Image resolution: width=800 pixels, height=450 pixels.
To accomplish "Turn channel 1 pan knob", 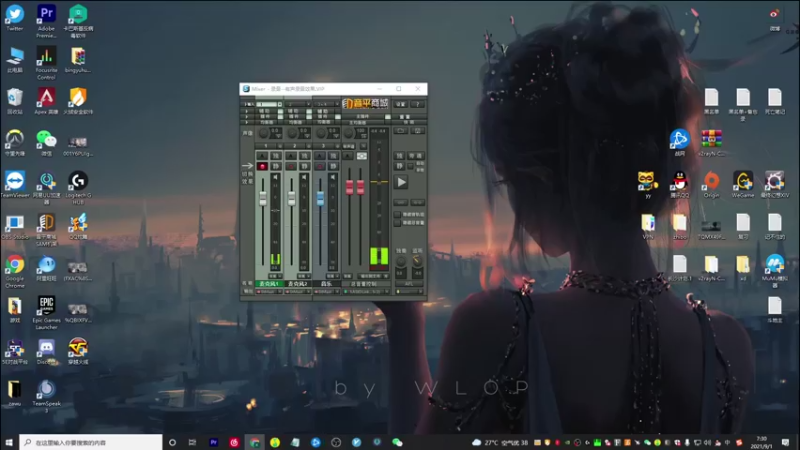I will pos(263,133).
